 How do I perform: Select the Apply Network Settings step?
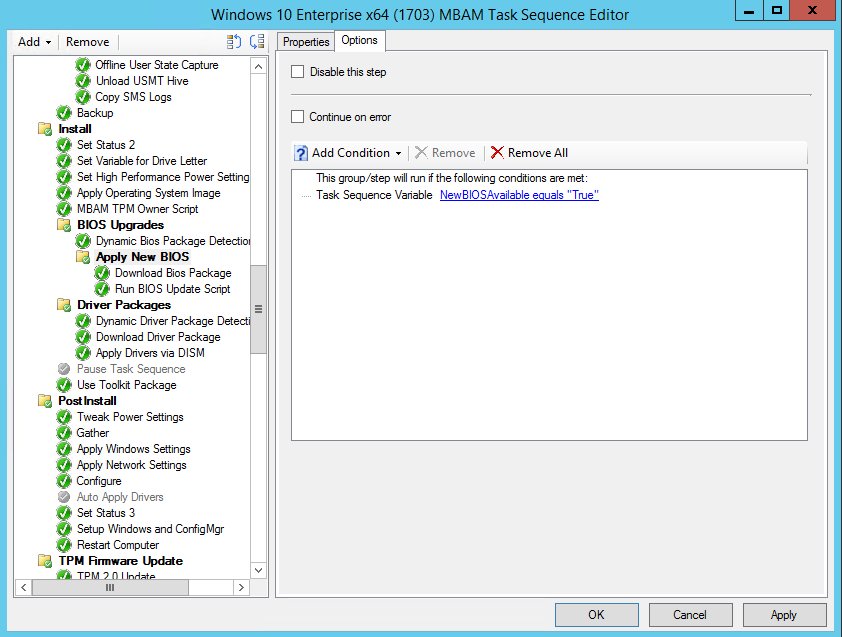click(x=132, y=465)
